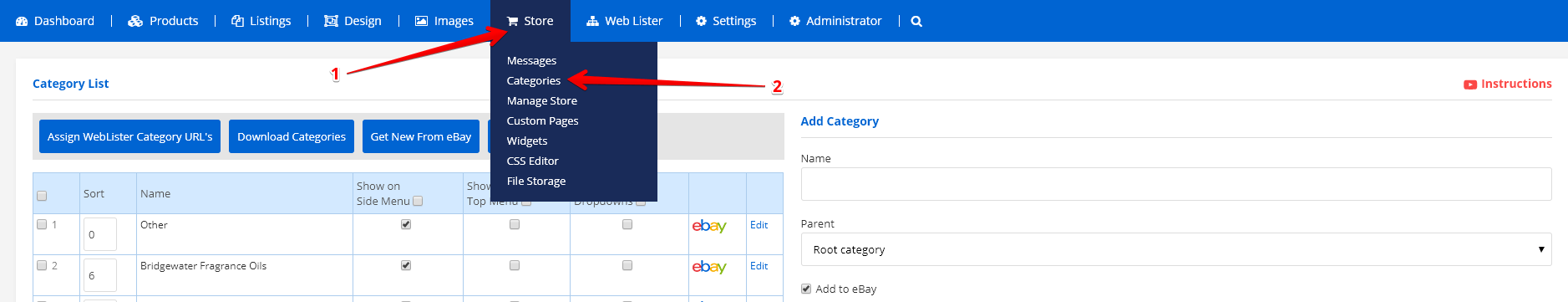Click the eBay logo in Other row
The width and height of the screenshot is (1568, 302).
[x=709, y=226]
